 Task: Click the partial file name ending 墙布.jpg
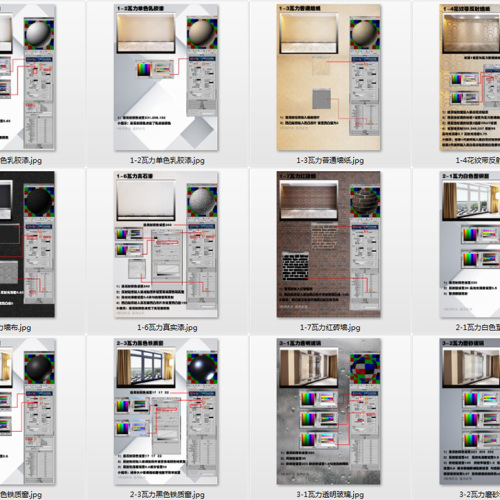click(16, 328)
